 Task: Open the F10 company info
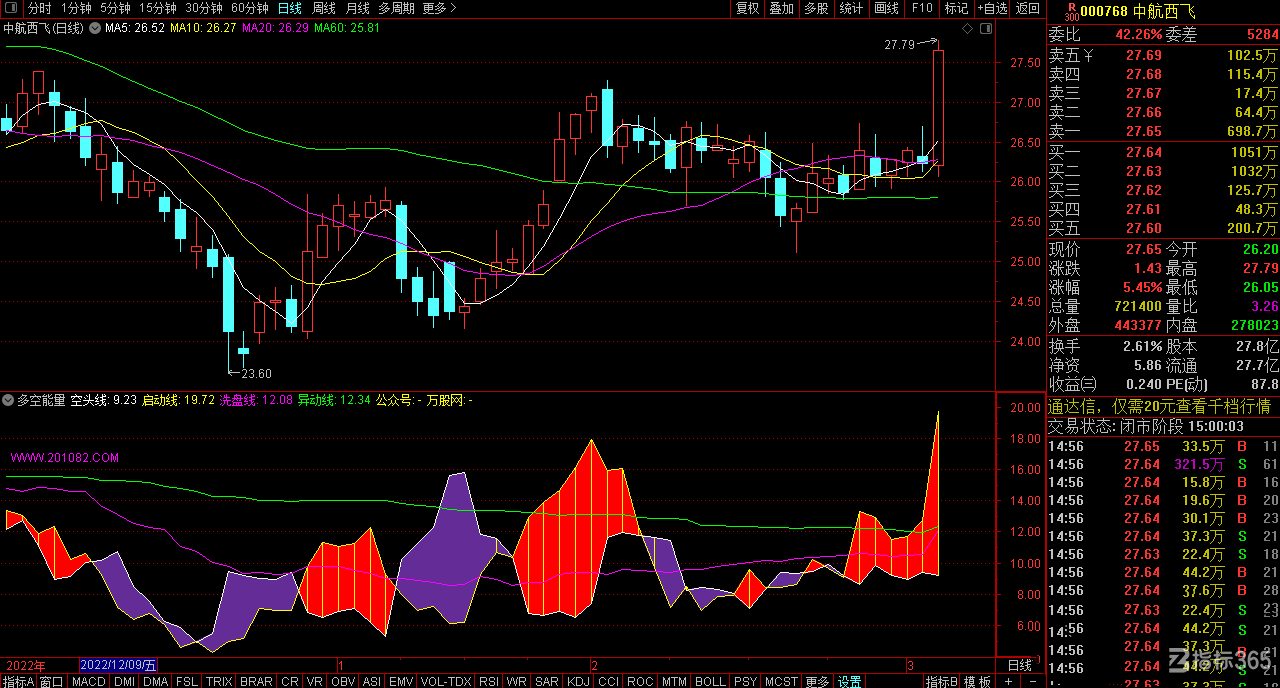point(921,8)
